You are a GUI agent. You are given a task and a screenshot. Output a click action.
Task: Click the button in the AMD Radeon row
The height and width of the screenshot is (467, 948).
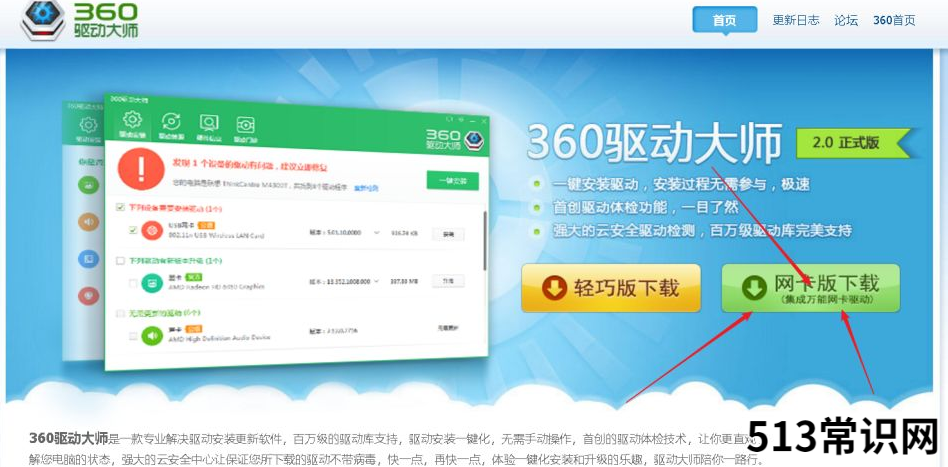click(448, 281)
